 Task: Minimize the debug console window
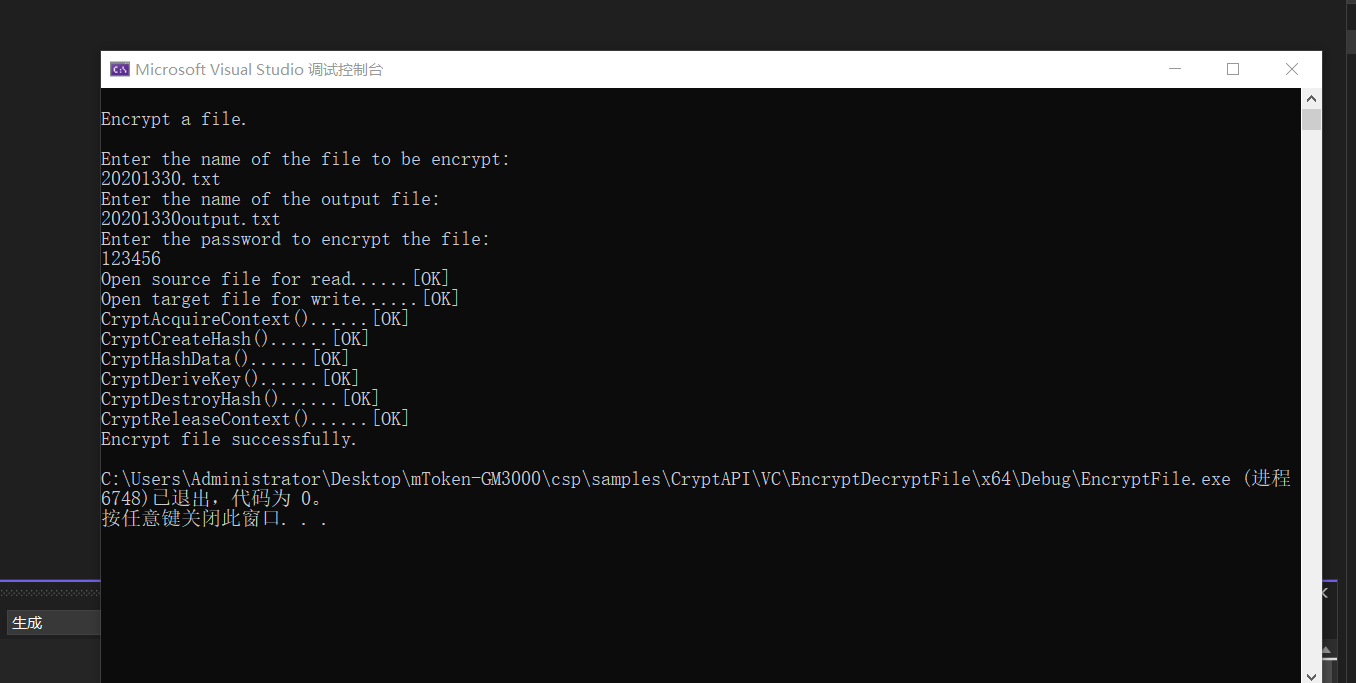(x=1174, y=69)
